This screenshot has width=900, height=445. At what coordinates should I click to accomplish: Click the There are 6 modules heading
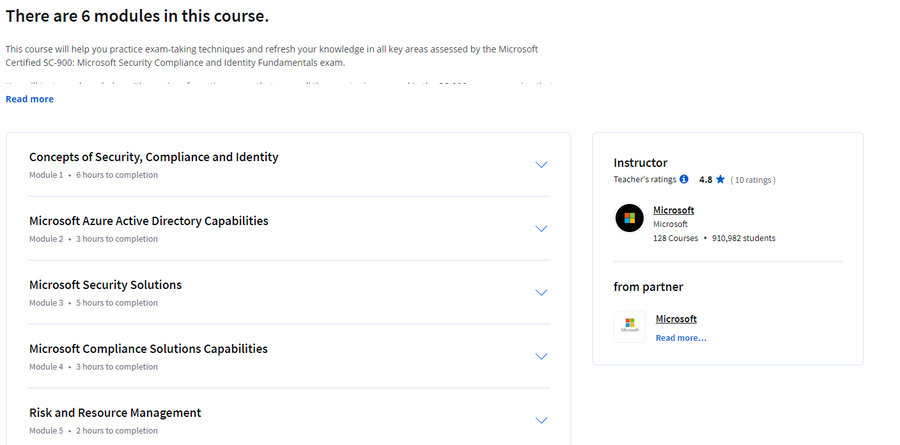click(137, 17)
